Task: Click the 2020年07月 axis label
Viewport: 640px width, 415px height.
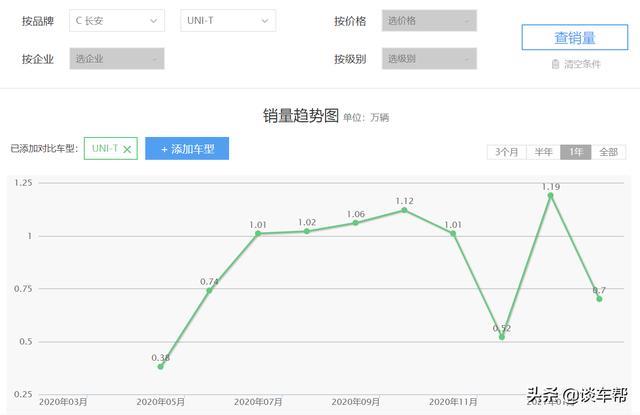Action: 258,402
